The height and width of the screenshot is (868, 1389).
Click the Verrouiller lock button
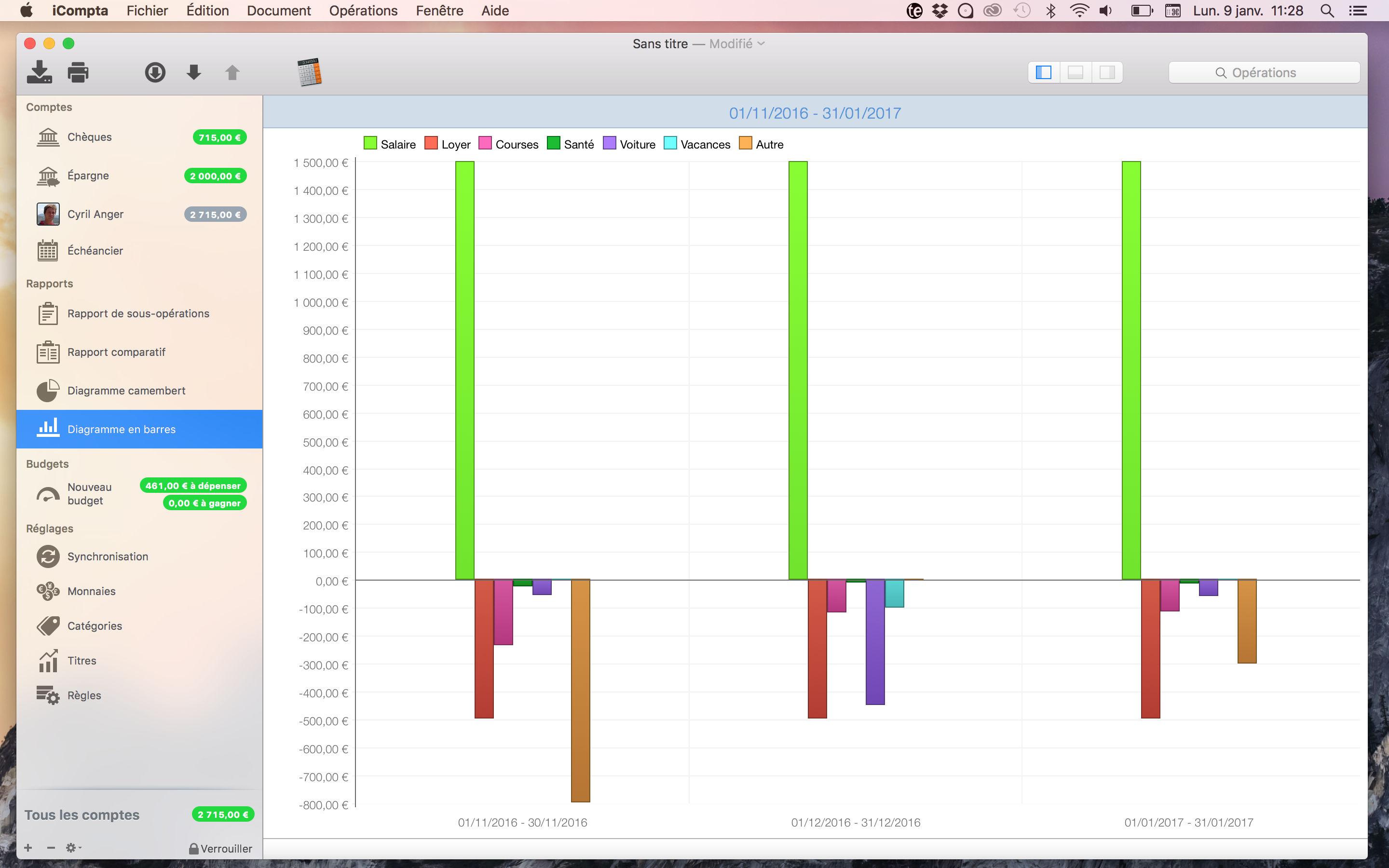pos(220,849)
